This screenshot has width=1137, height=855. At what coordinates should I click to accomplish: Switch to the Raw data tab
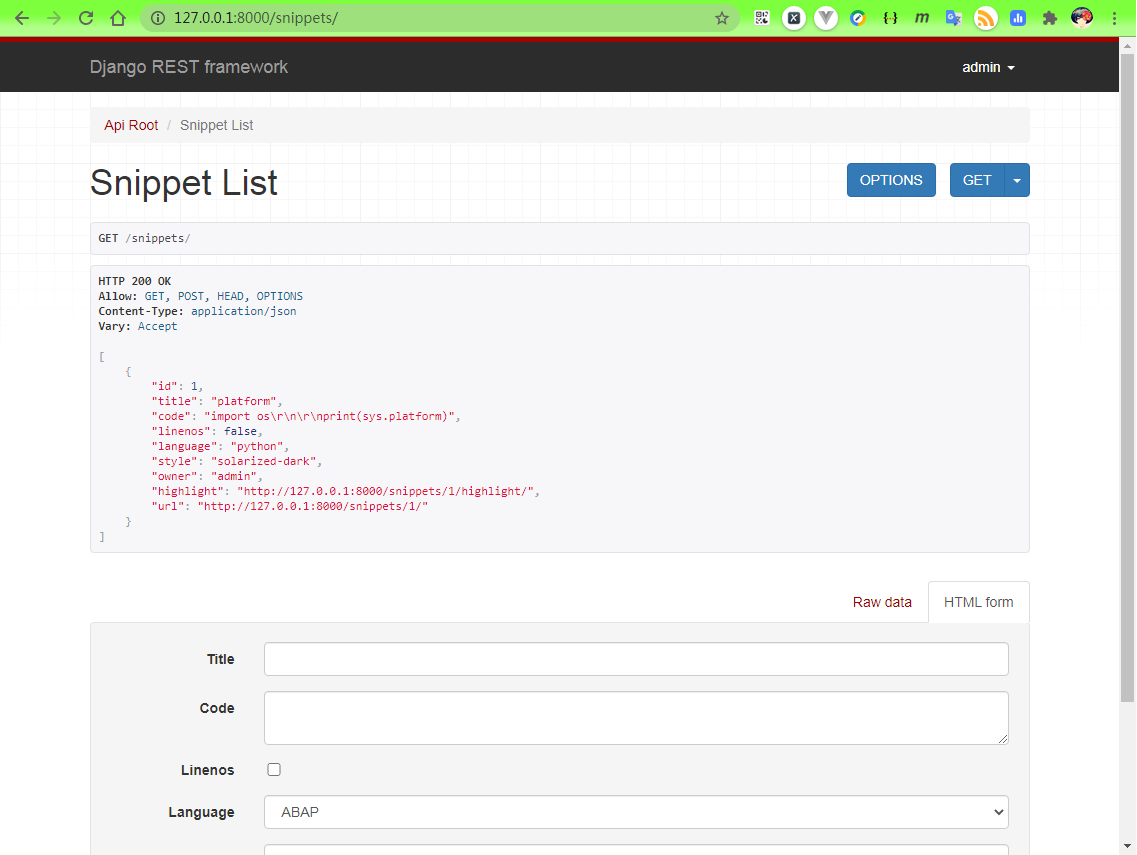point(882,602)
